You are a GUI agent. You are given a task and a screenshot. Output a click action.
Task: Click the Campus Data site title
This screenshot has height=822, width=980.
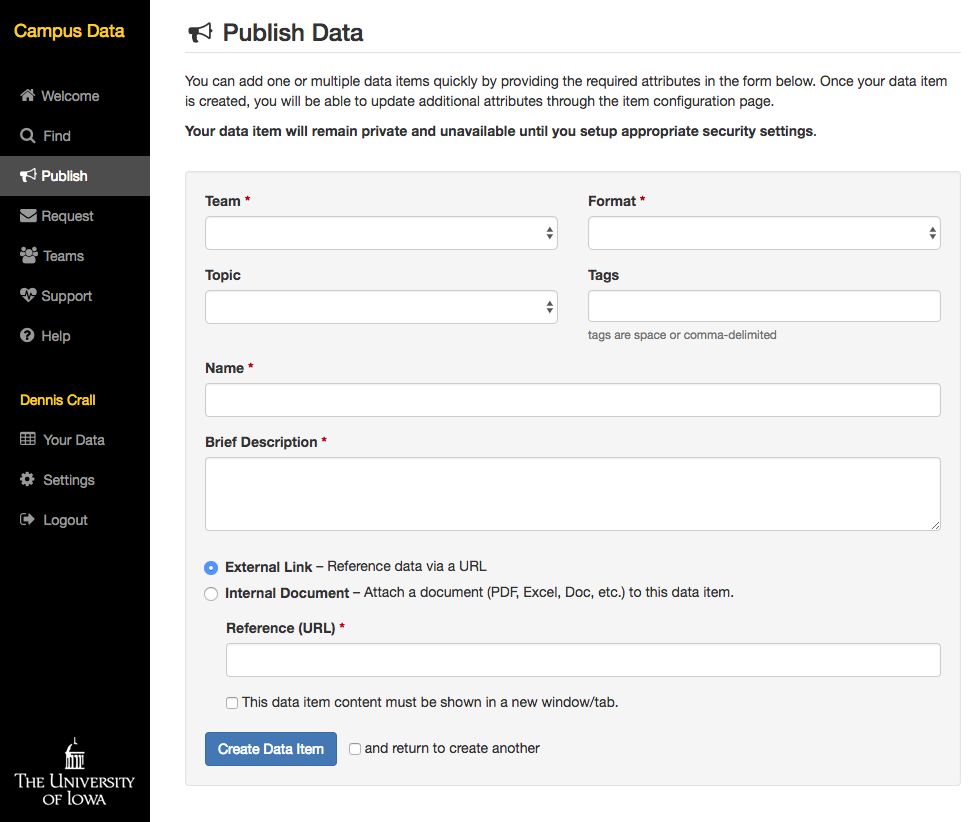[x=69, y=31]
